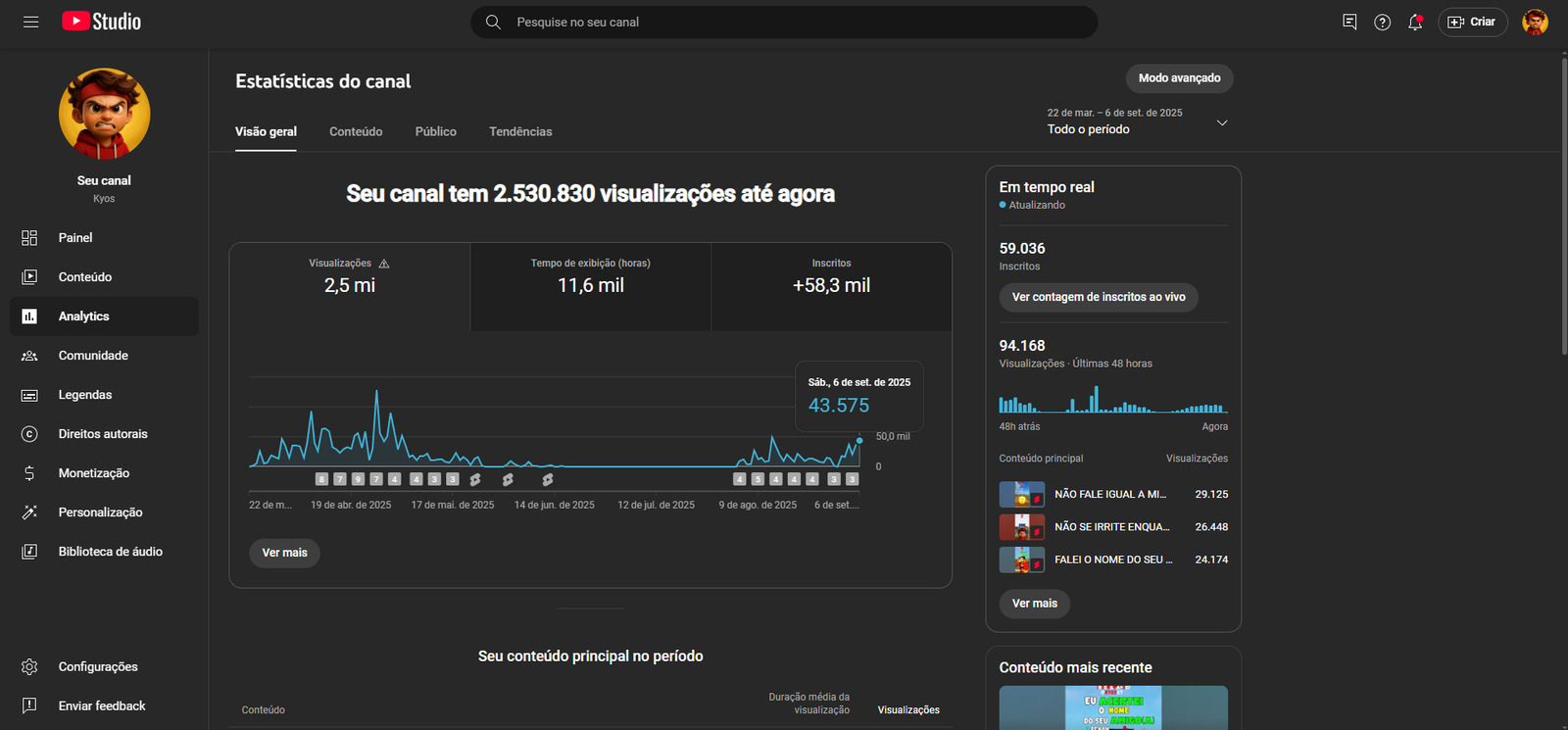
Task: Open the Criar create menu
Action: pyautogui.click(x=1472, y=22)
